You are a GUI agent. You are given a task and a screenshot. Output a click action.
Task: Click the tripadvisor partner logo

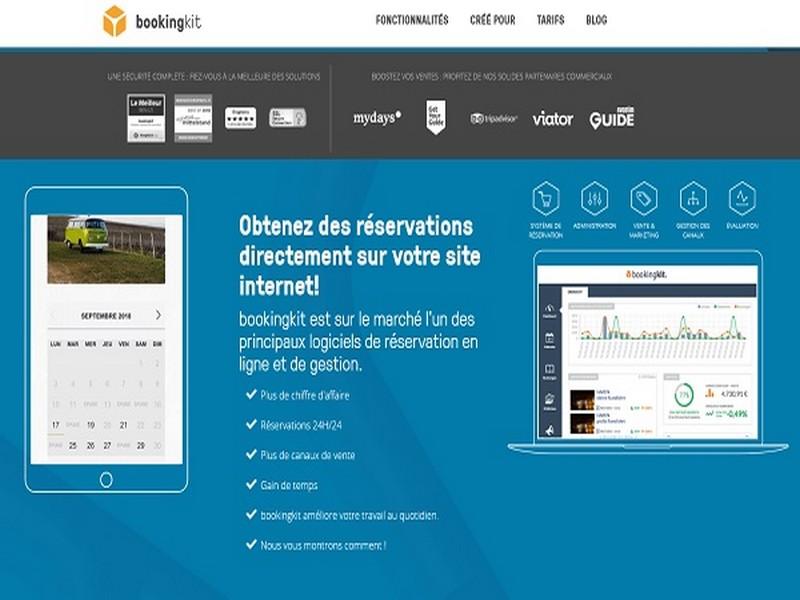(x=494, y=119)
